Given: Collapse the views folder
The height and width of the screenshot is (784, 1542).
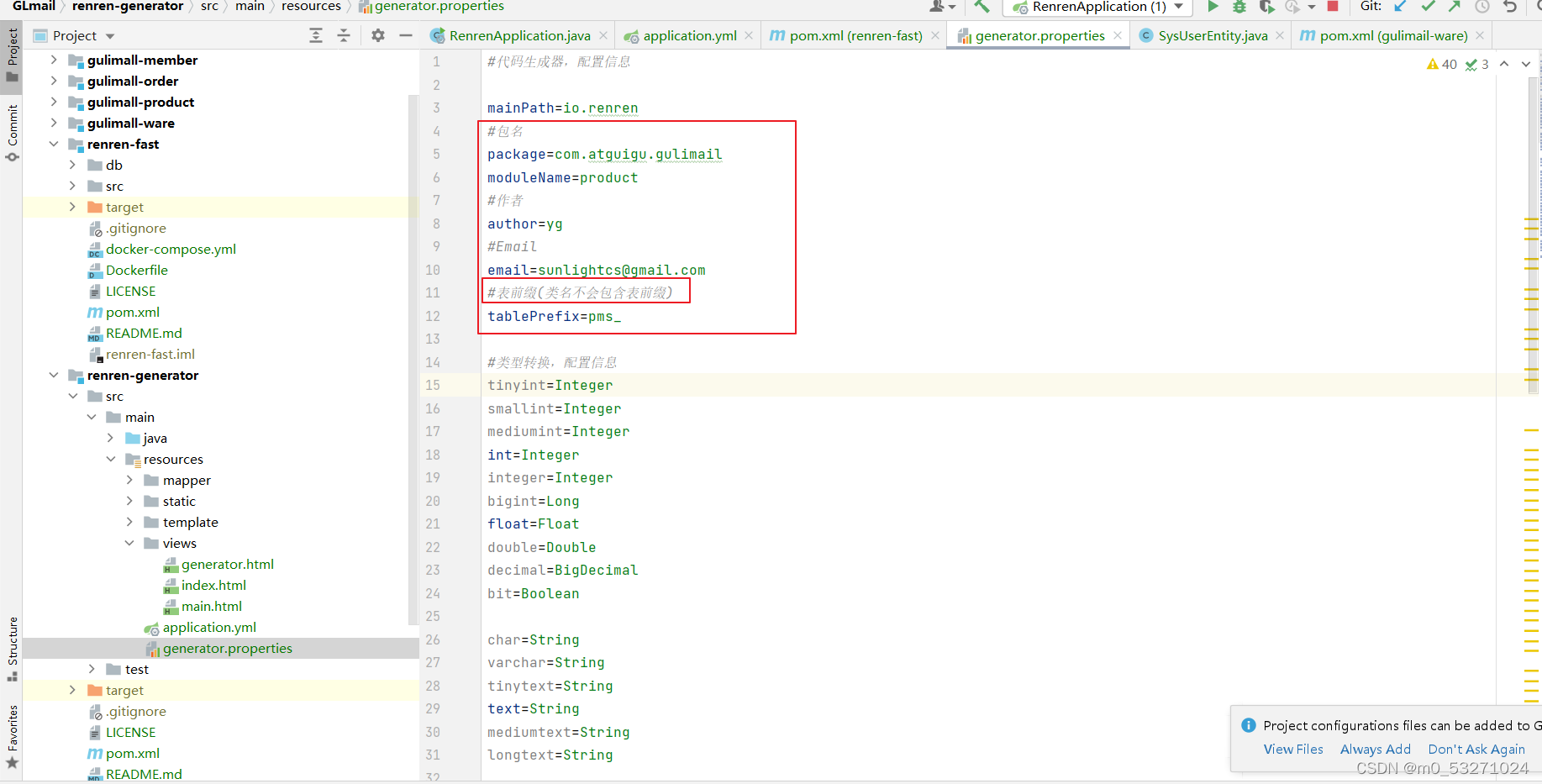Looking at the screenshot, I should point(129,543).
